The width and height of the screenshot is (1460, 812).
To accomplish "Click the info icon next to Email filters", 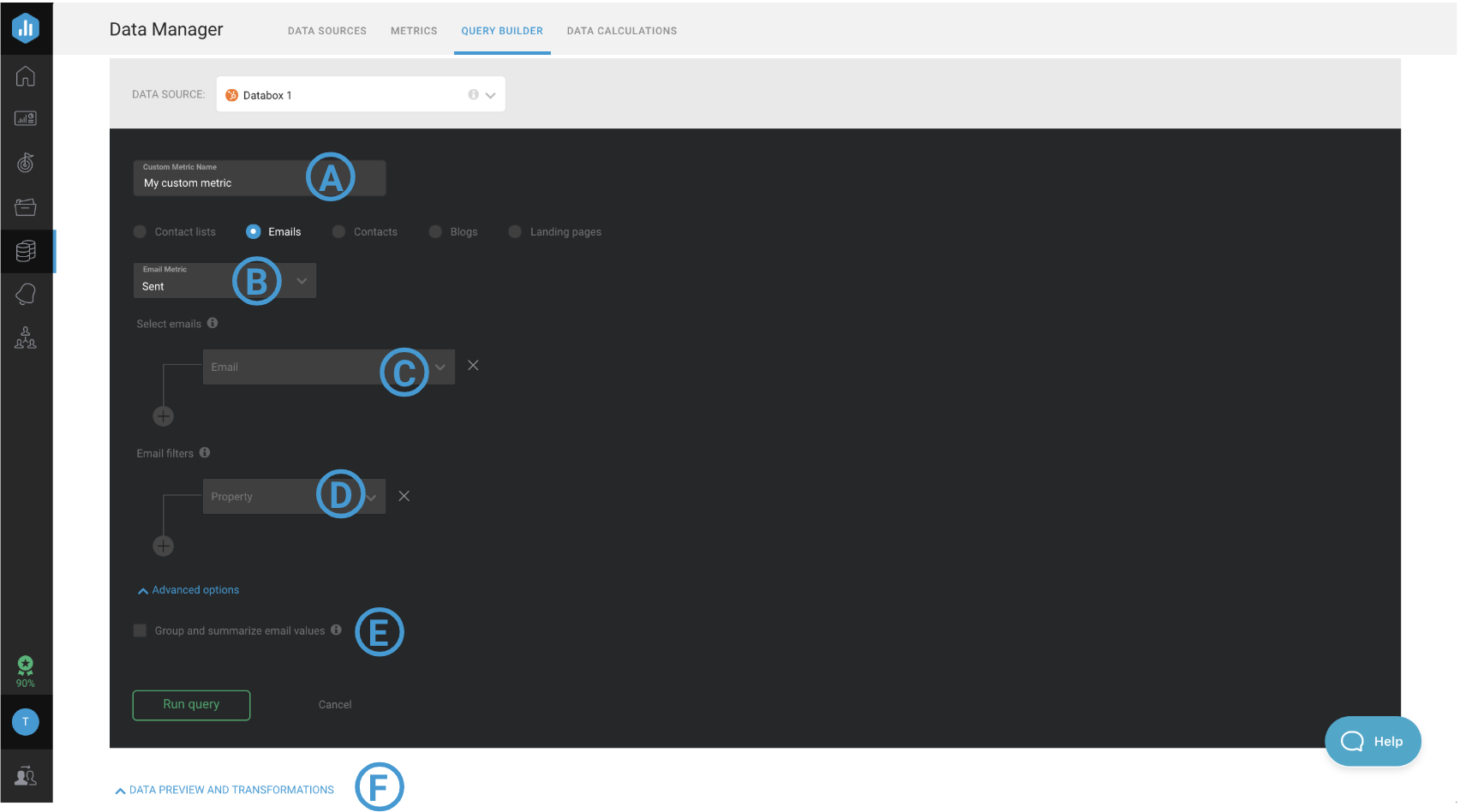I will [x=205, y=452].
